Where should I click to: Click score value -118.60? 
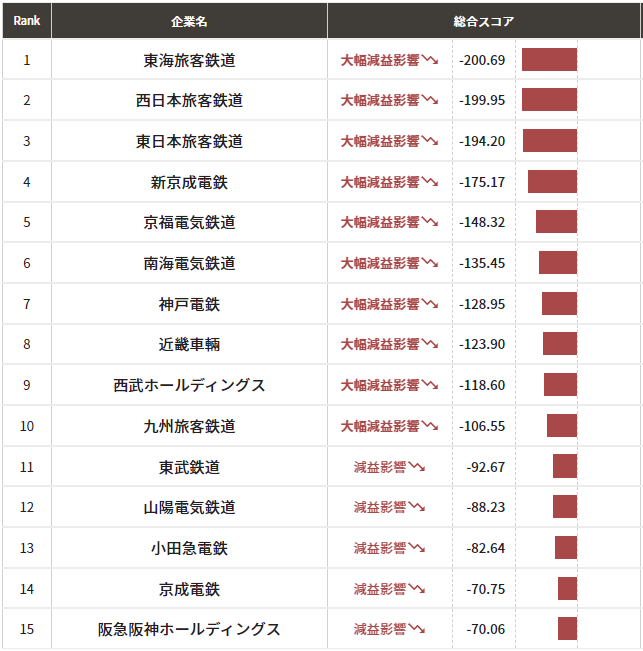click(482, 385)
